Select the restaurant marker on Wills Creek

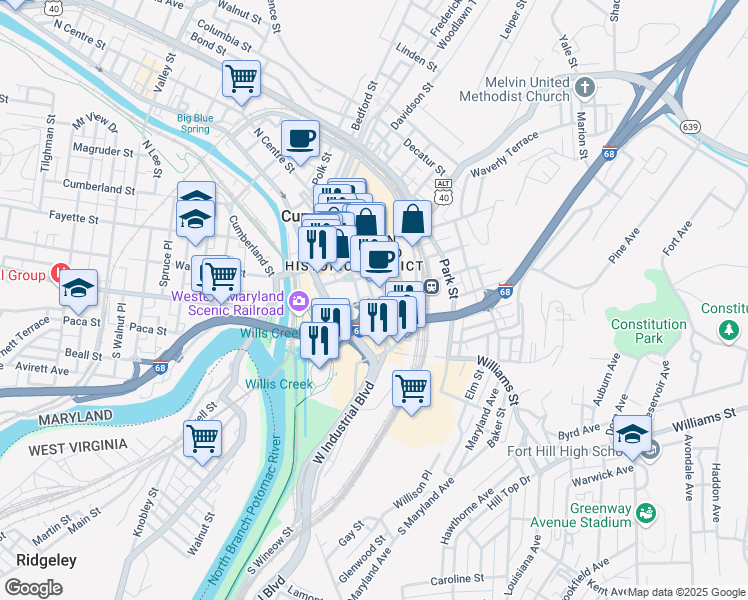320,341
